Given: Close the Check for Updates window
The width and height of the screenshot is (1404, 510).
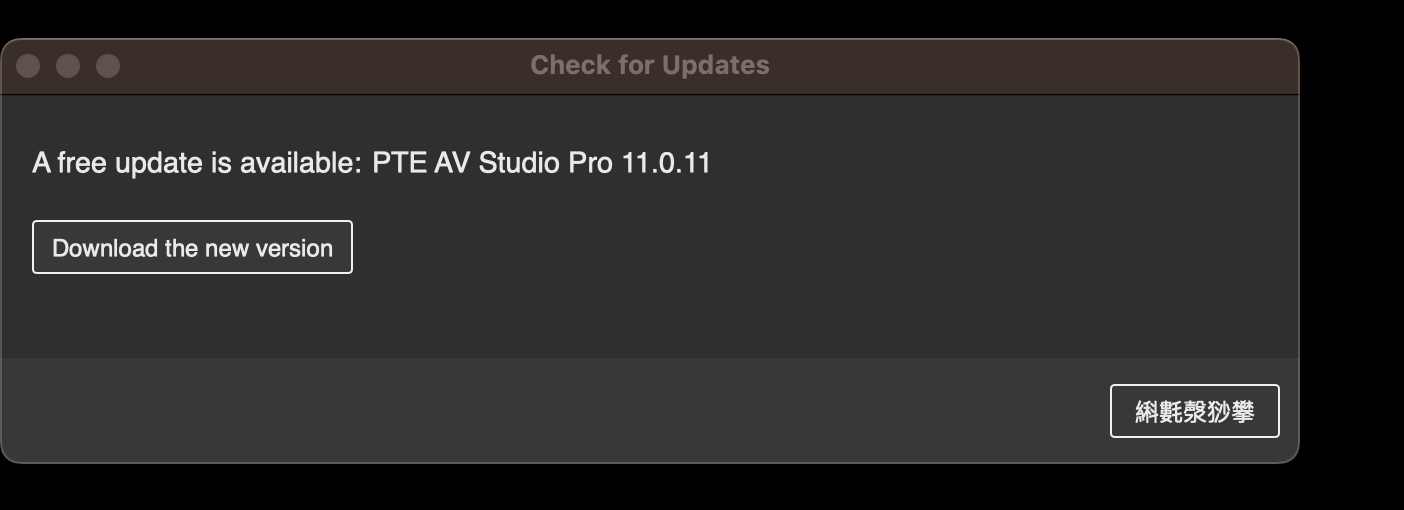Looking at the screenshot, I should click(x=28, y=66).
